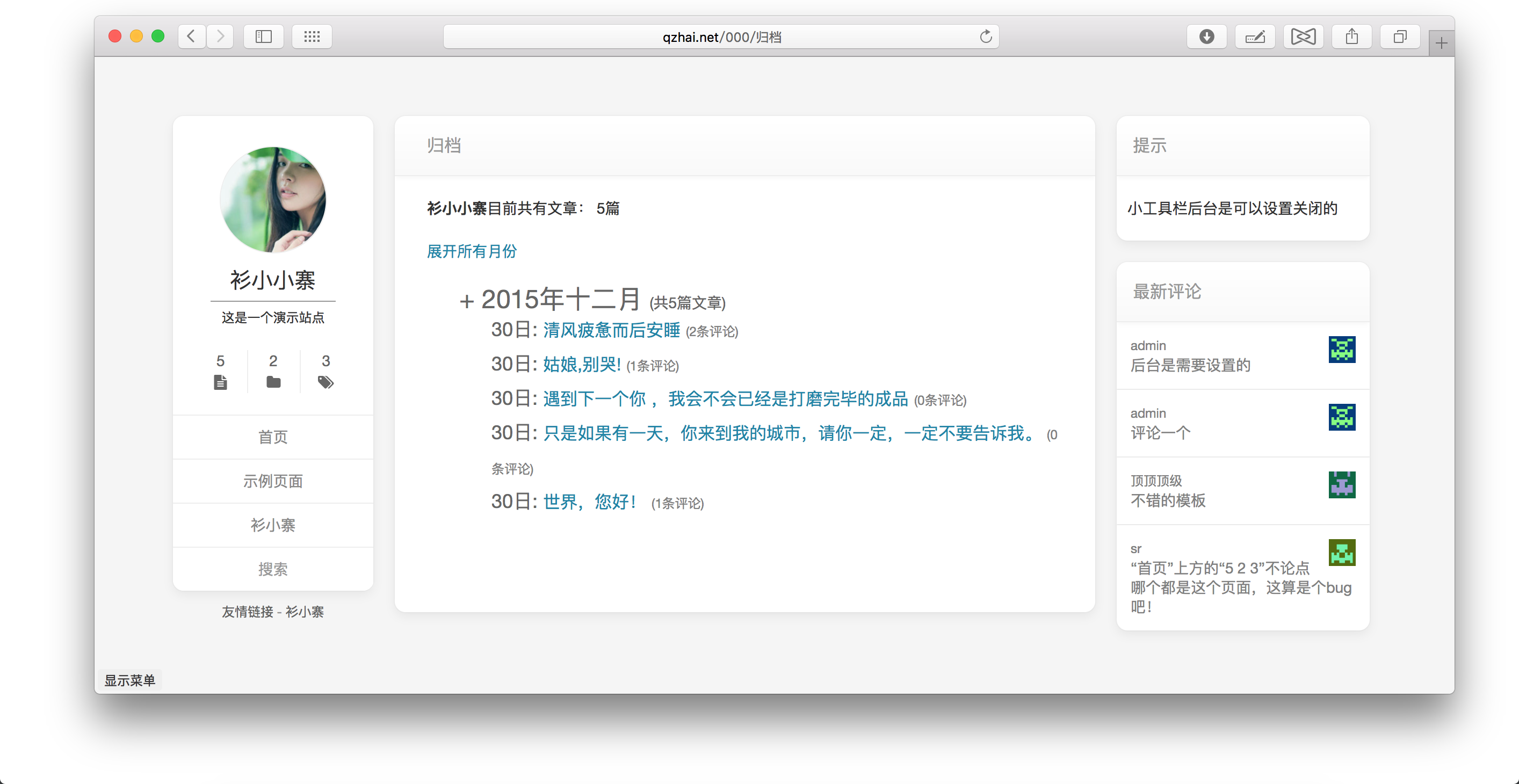Click the URL address field
1519x784 pixels.
coord(721,37)
